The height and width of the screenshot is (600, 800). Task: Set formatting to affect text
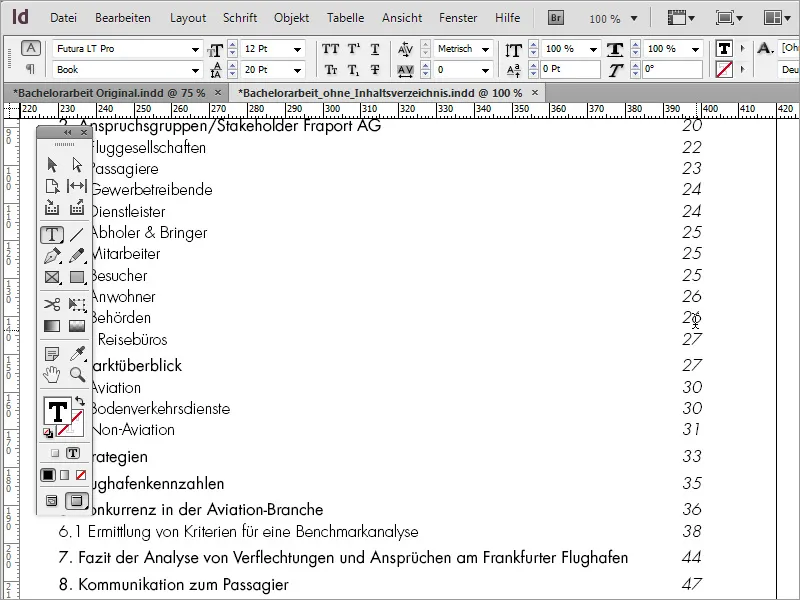(x=72, y=453)
